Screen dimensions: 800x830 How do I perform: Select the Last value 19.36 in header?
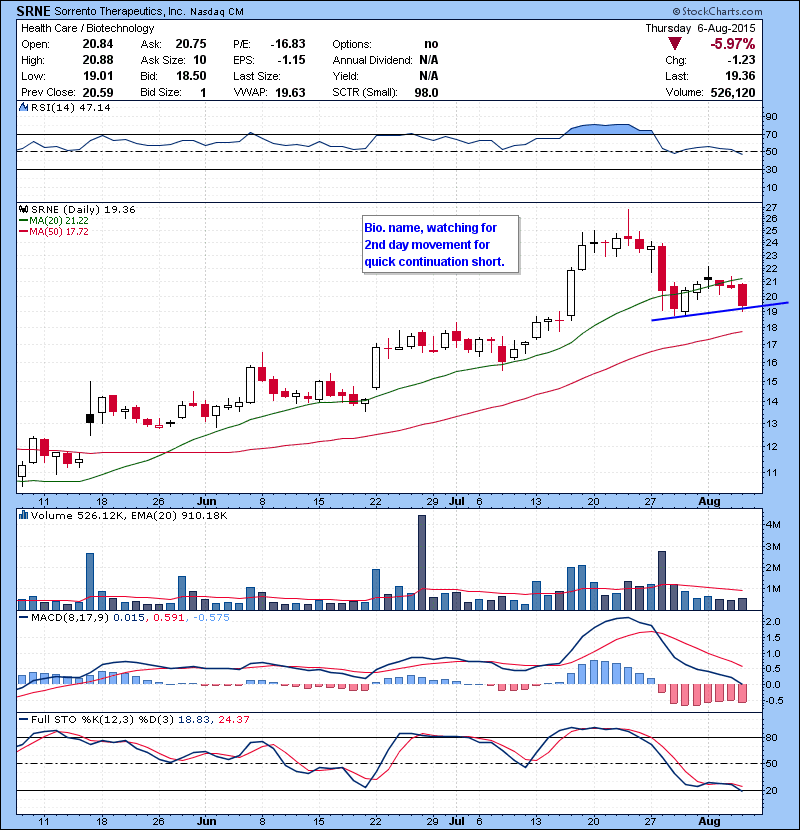tap(740, 76)
